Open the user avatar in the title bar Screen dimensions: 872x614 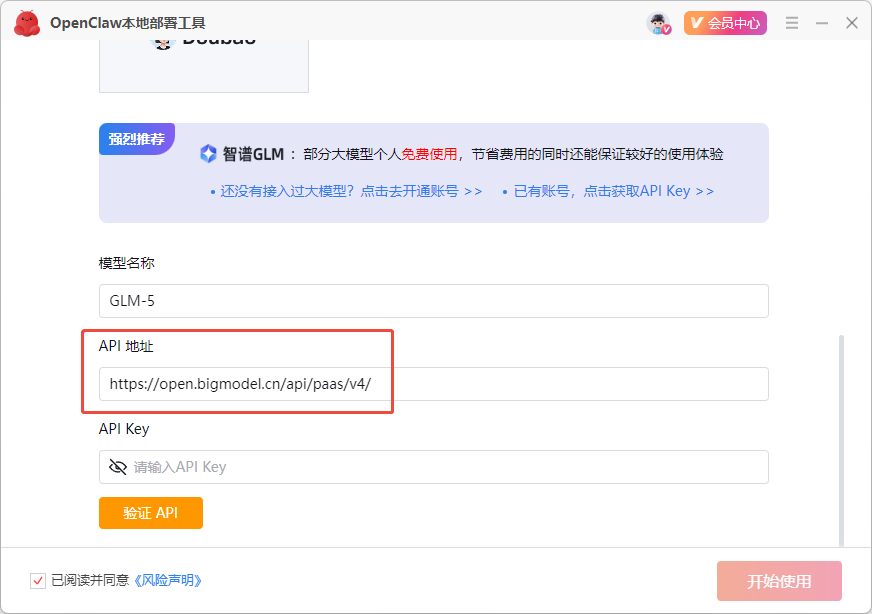coord(655,22)
